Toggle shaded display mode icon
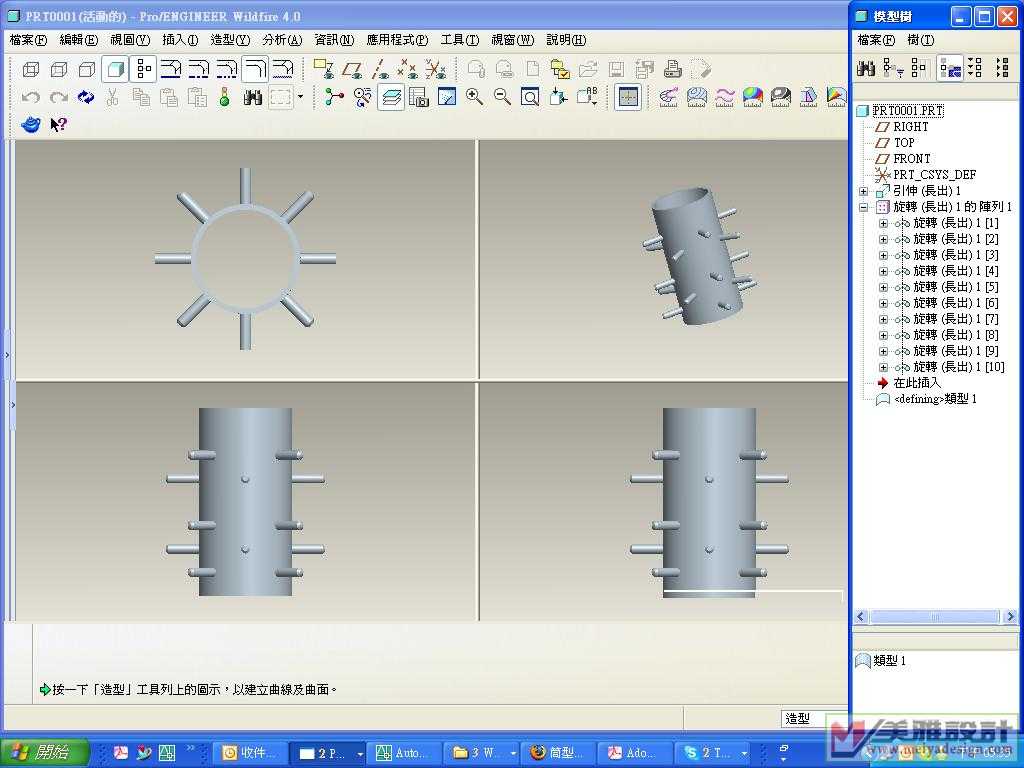Image resolution: width=1024 pixels, height=768 pixels. 115,69
